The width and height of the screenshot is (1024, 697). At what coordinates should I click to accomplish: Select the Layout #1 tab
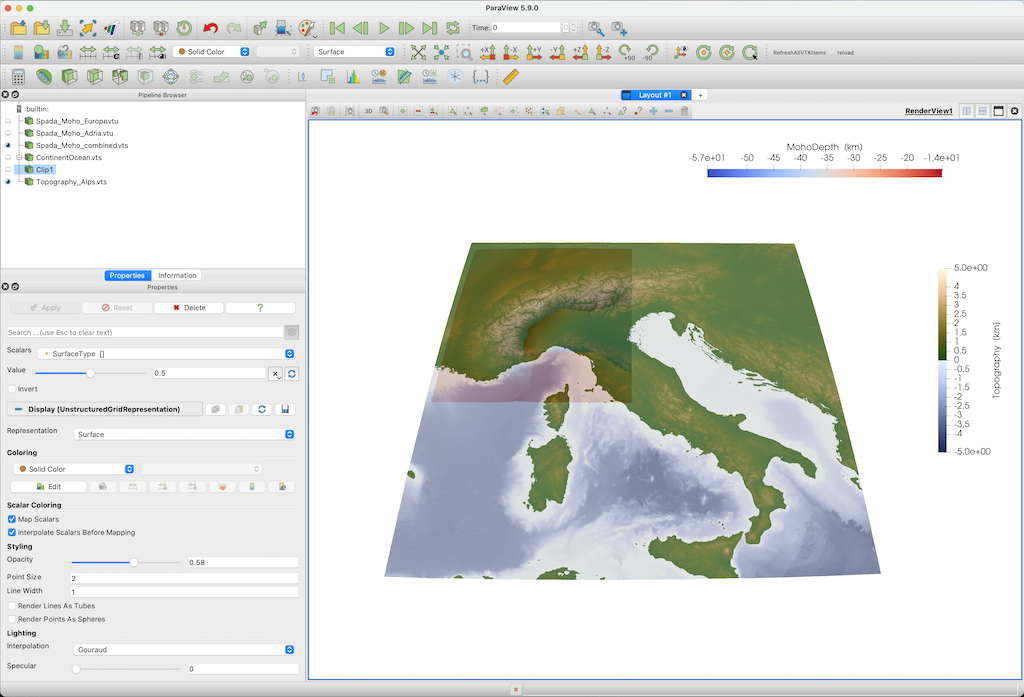(656, 95)
